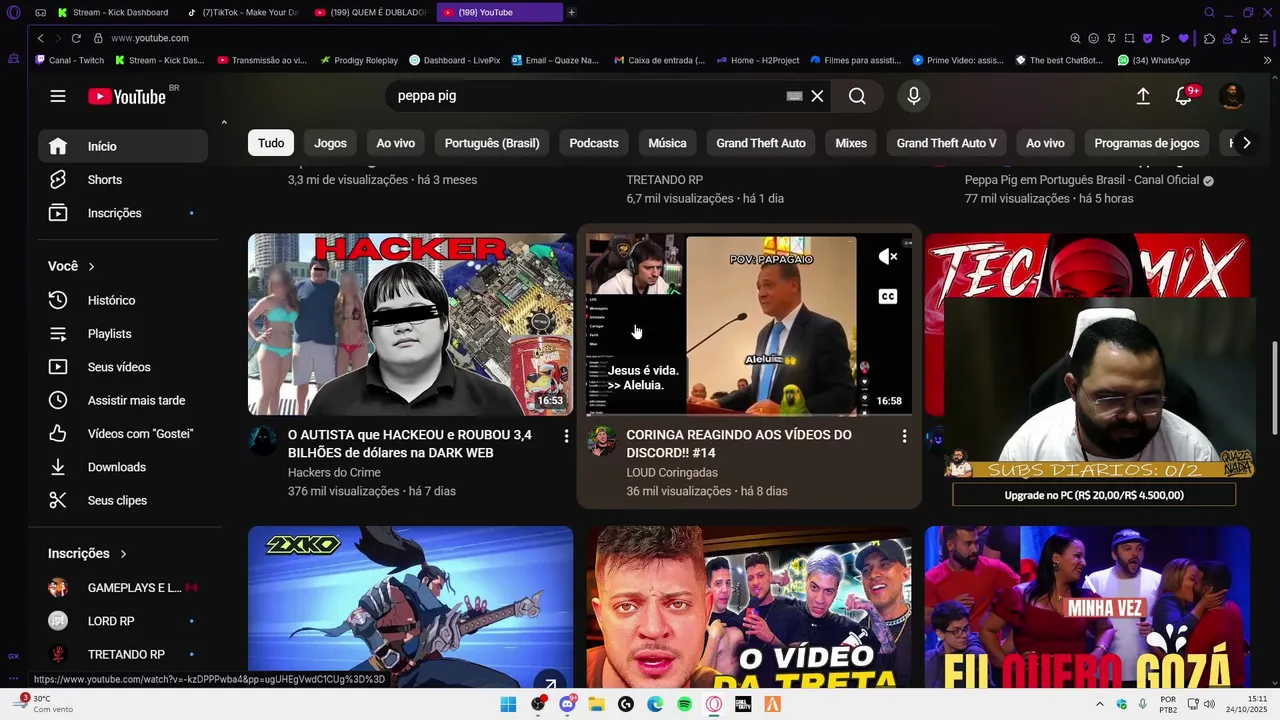1280x720 pixels.
Task: Select the Música filter chip
Action: pos(667,143)
